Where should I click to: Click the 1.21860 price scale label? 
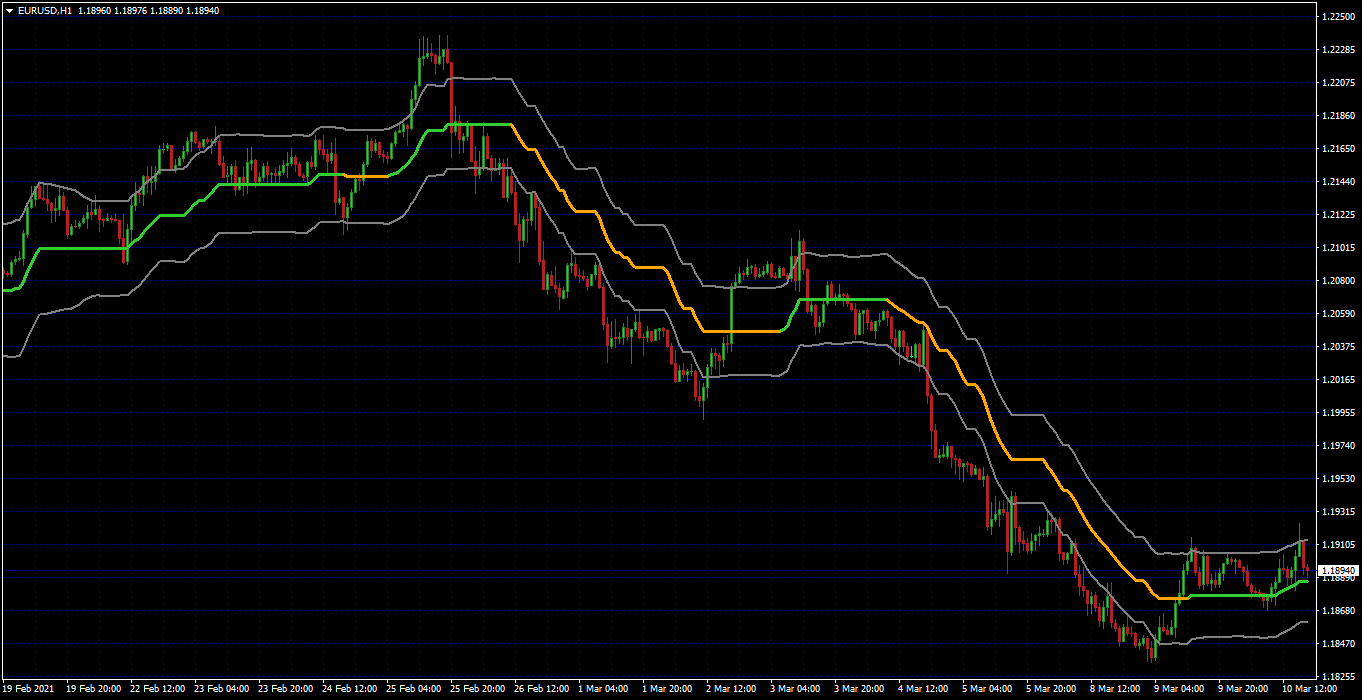click(x=1338, y=116)
